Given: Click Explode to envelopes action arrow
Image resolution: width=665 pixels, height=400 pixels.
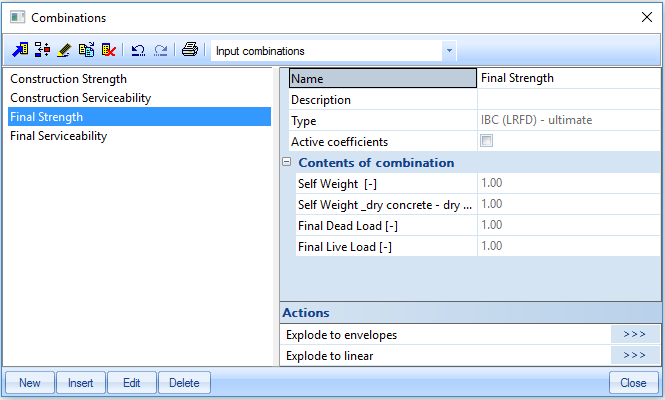Looking at the screenshot, I should [634, 335].
